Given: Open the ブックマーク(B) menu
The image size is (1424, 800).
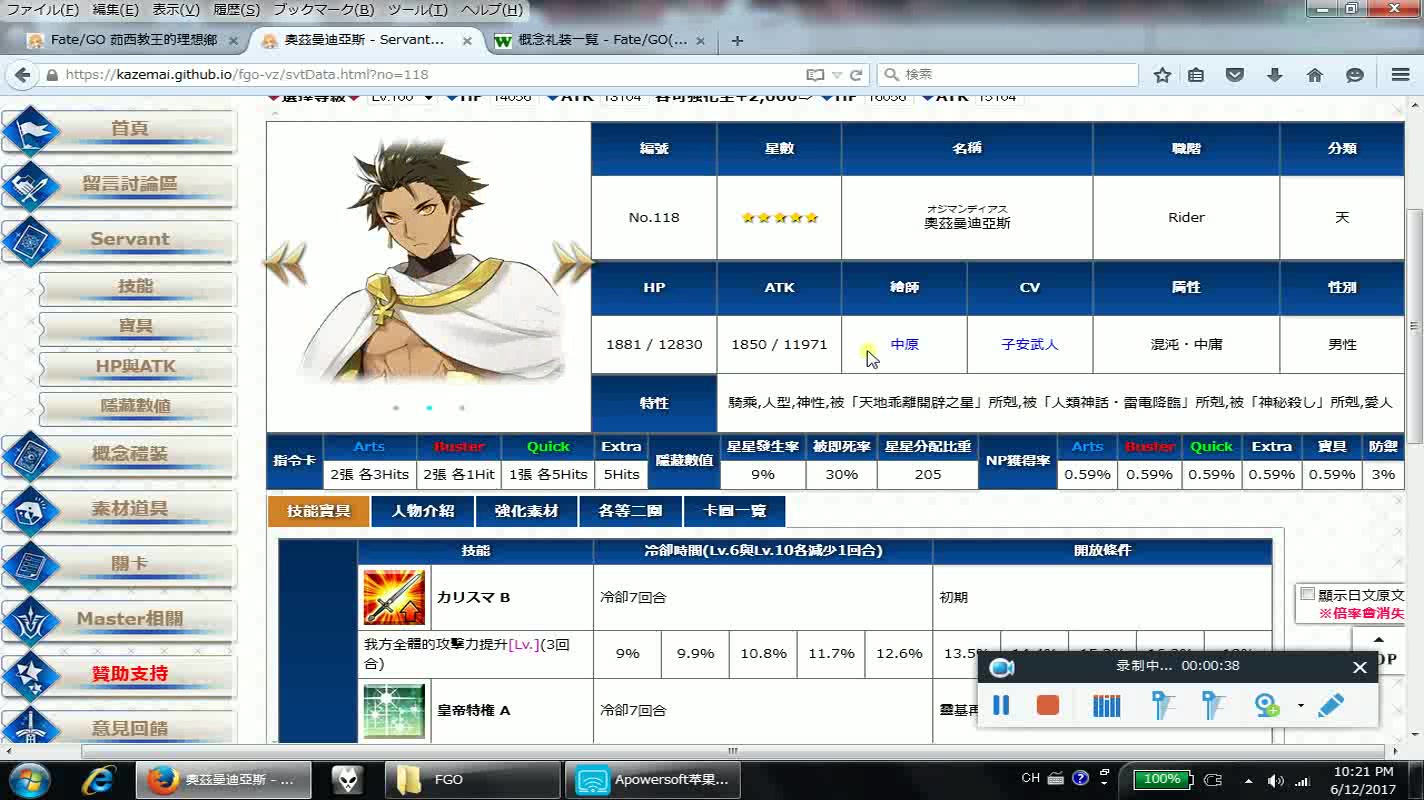Looking at the screenshot, I should tap(323, 10).
